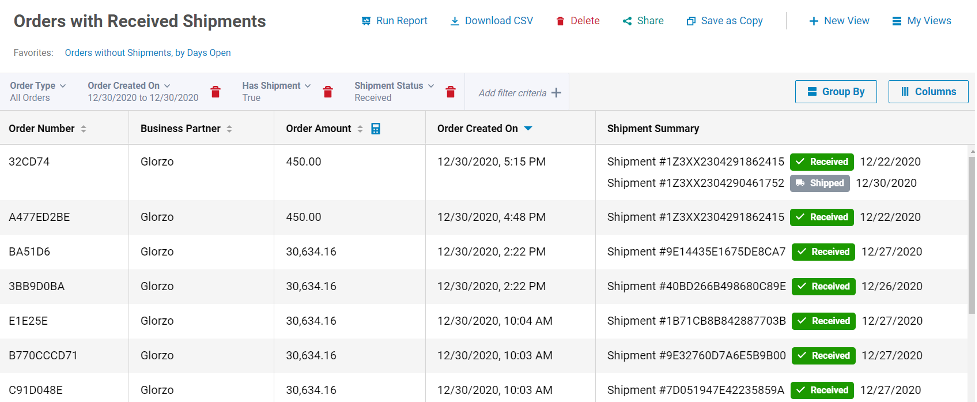
Task: Click Glorzo in the A477ED2BE row
Action: click(x=157, y=218)
